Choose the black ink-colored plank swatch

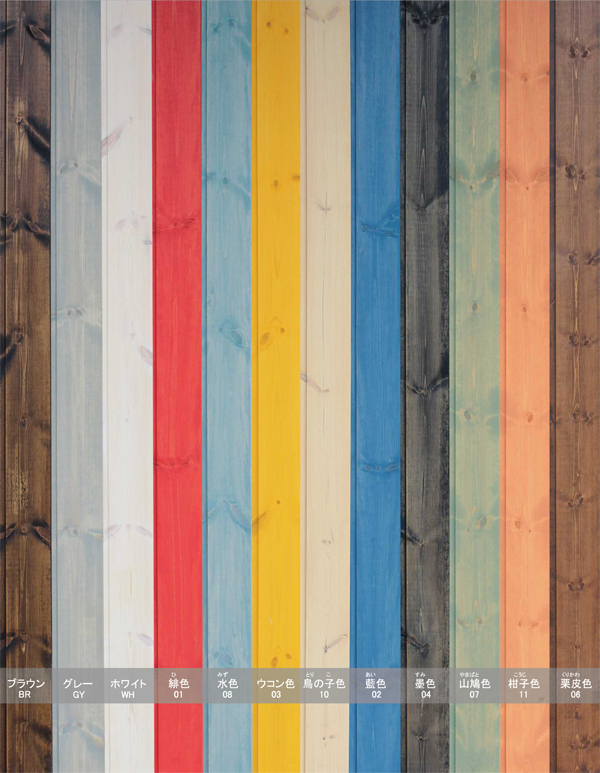[x=425, y=330]
